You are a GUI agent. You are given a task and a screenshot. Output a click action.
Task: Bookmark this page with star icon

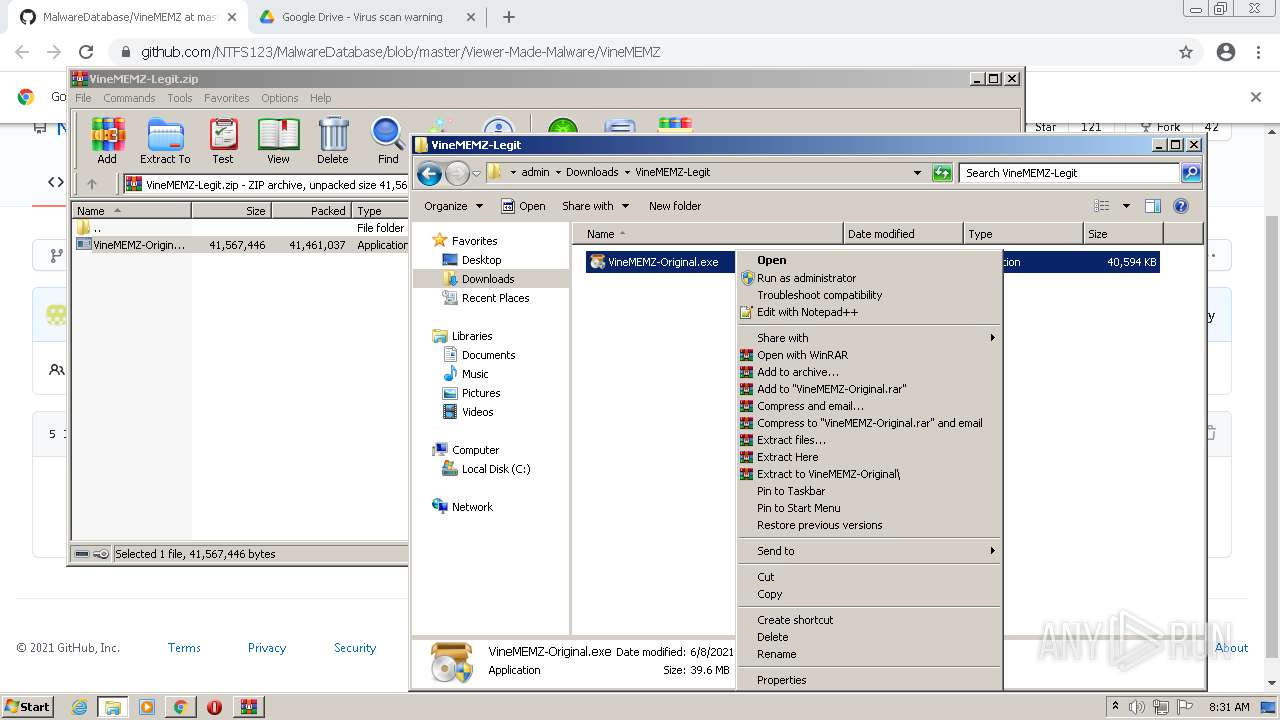tap(1186, 52)
